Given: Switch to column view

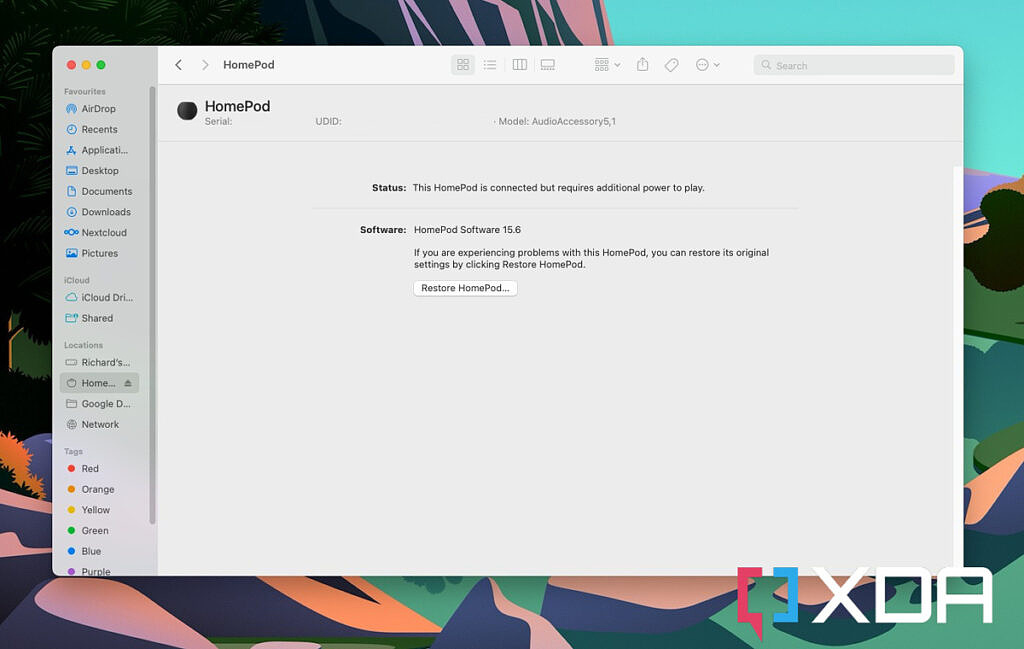Looking at the screenshot, I should (520, 65).
